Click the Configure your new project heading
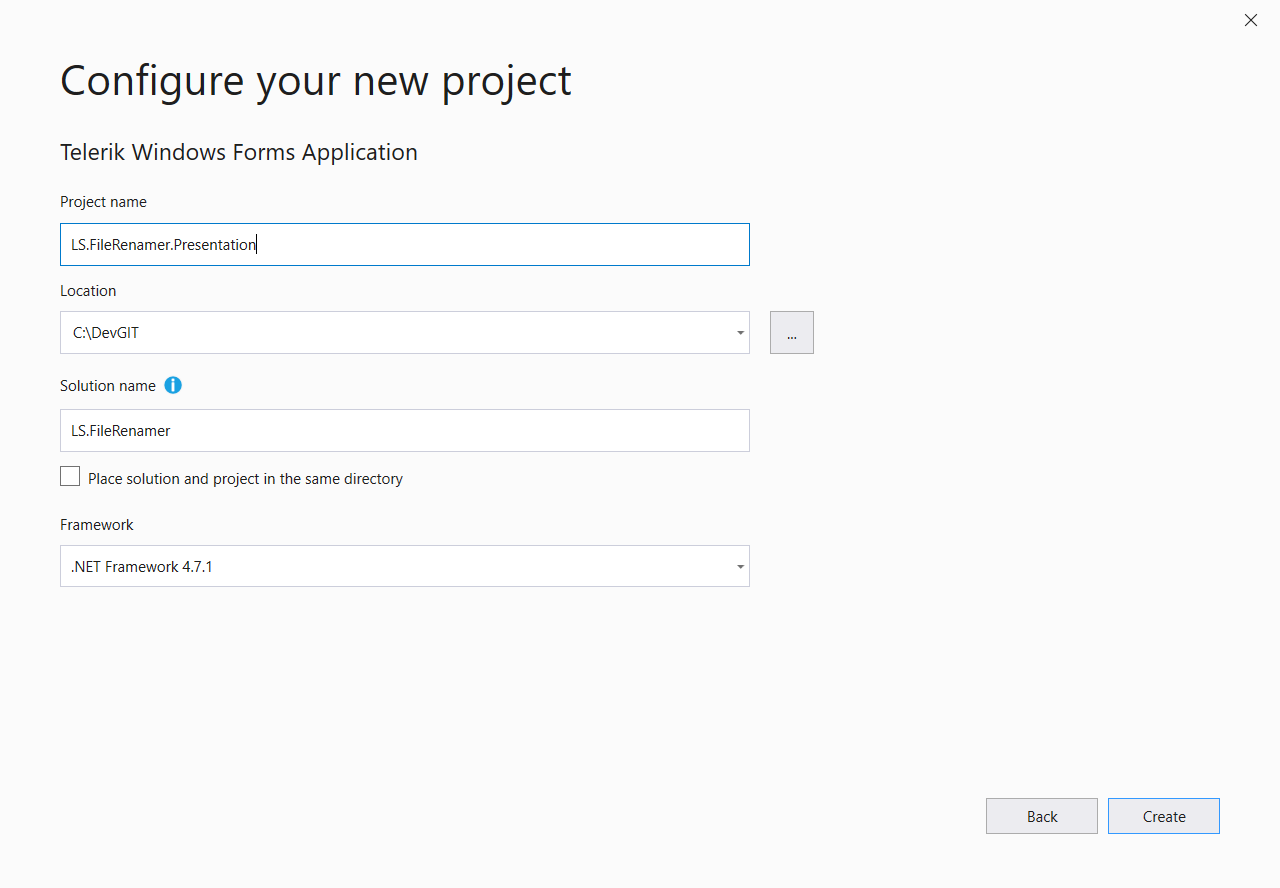 316,81
